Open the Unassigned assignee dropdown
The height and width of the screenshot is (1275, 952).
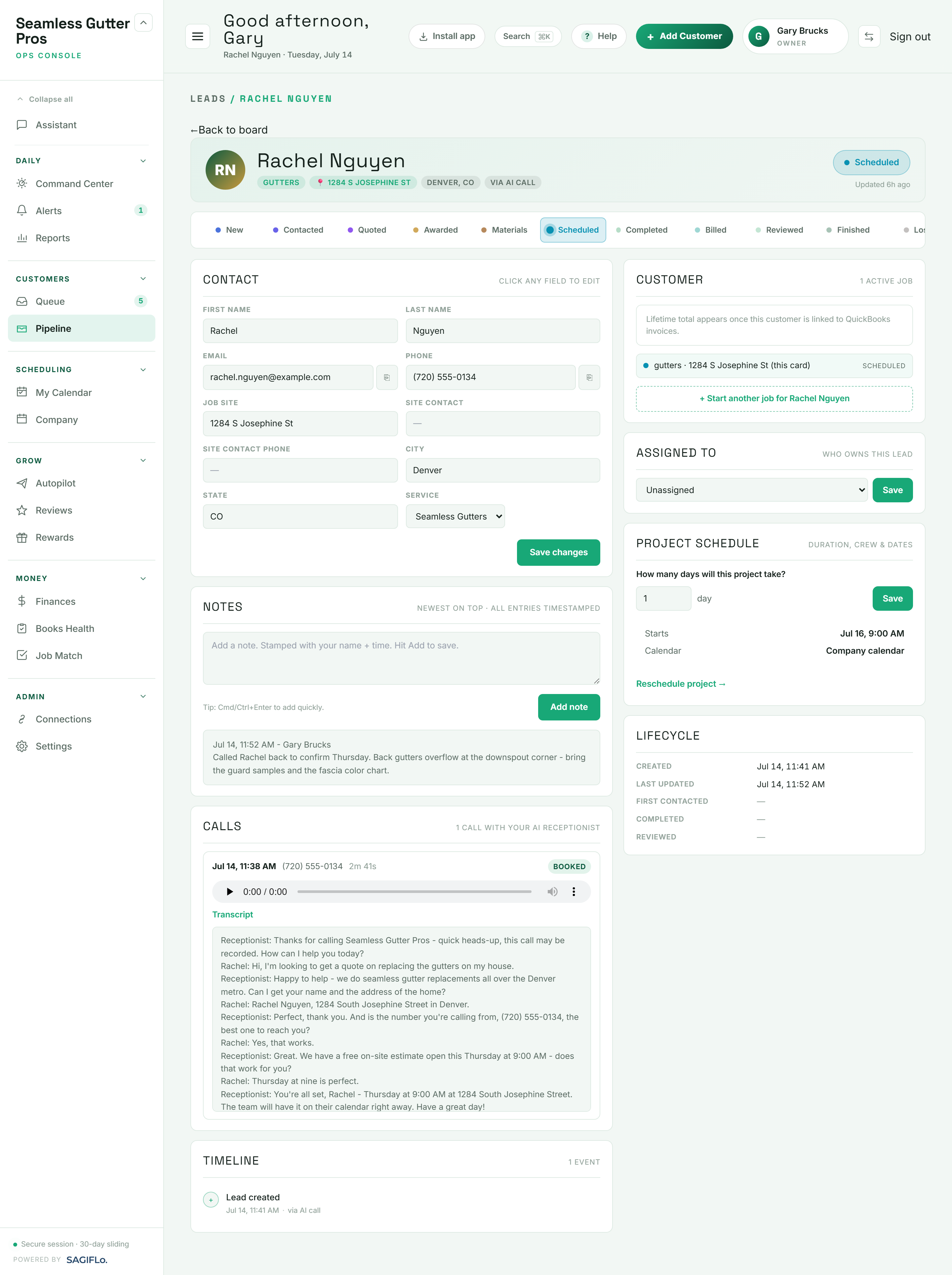[x=751, y=490]
